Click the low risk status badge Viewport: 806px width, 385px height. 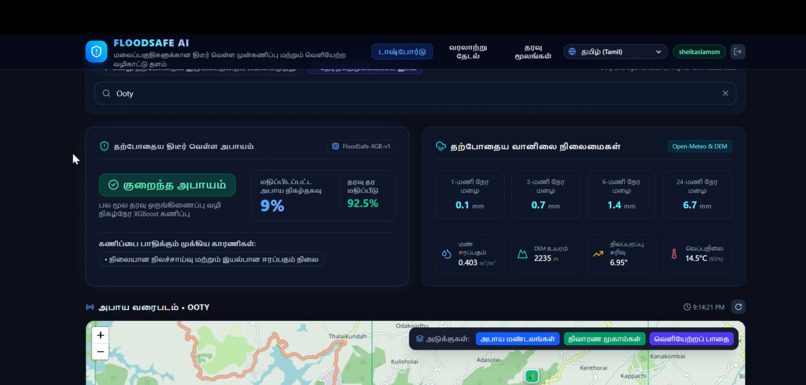pos(168,185)
